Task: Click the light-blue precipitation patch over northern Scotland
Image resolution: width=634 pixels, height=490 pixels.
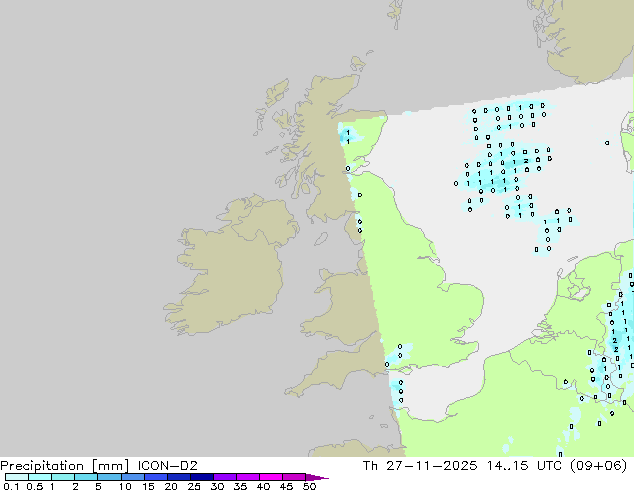Action: (350, 134)
